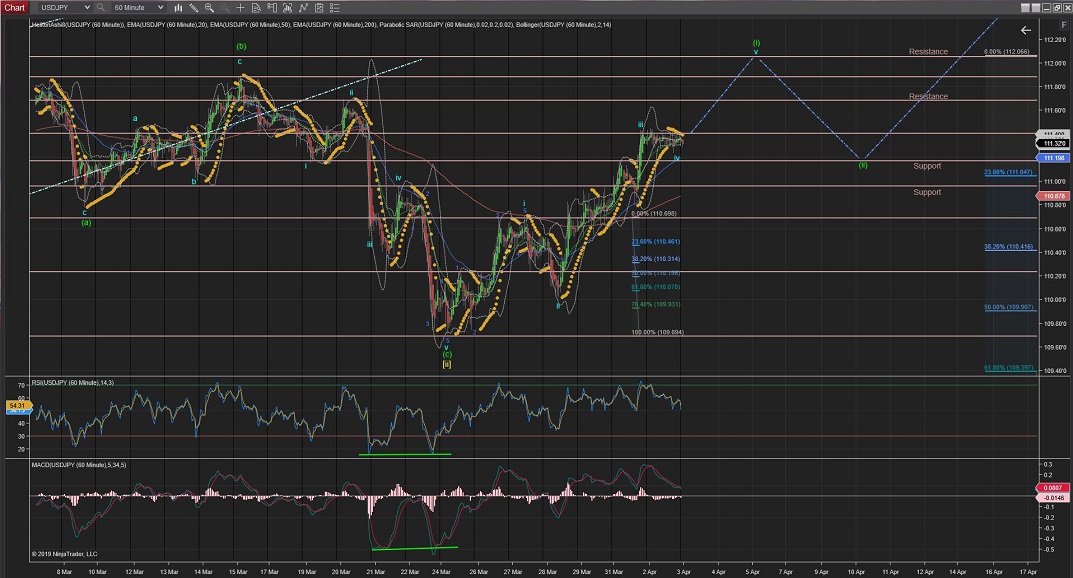Click the indicator list label at chart top
Image resolution: width=1073 pixels, height=578 pixels.
[x=321, y=25]
